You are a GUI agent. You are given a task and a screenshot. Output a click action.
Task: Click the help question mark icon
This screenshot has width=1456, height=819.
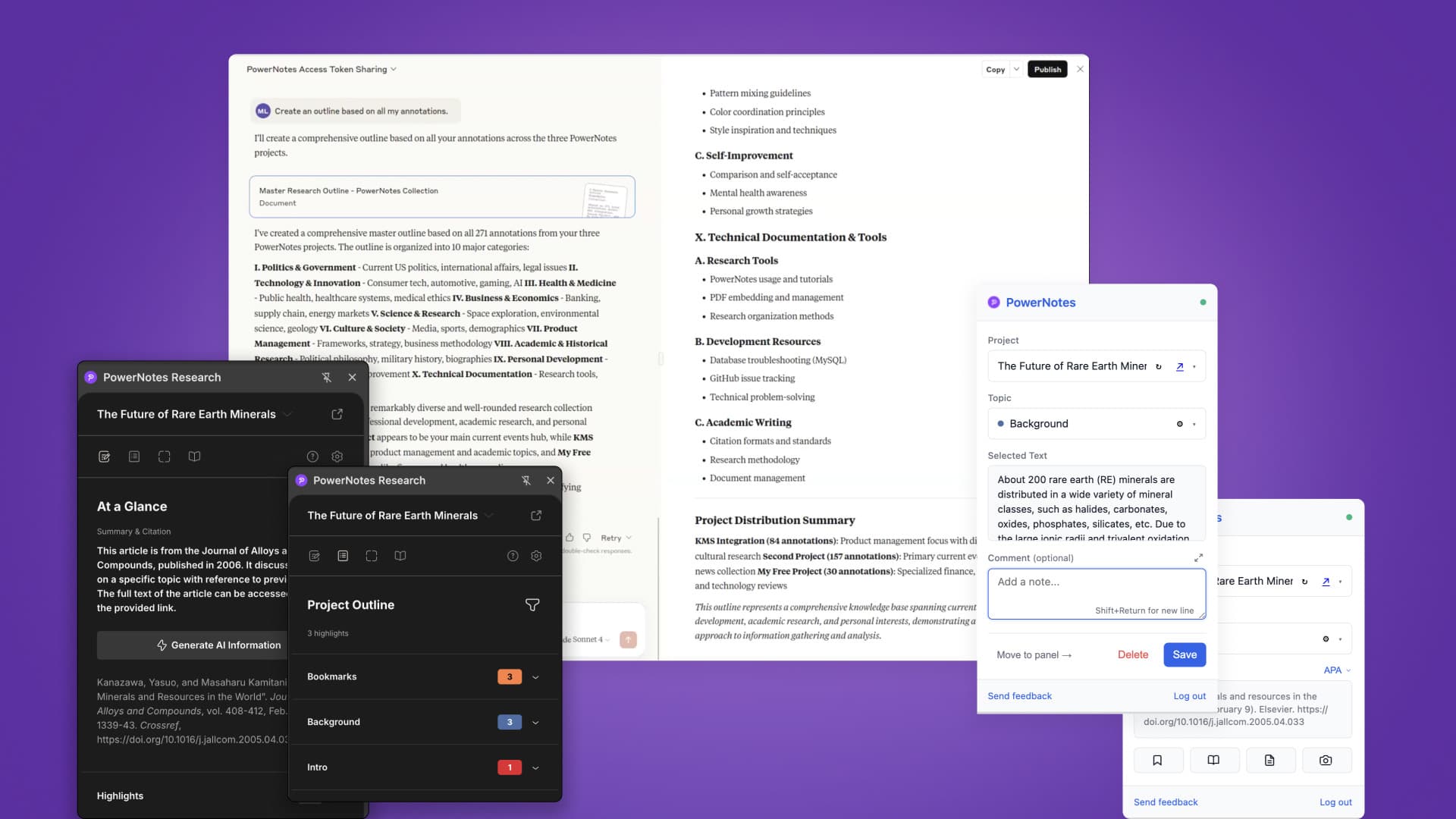click(513, 556)
